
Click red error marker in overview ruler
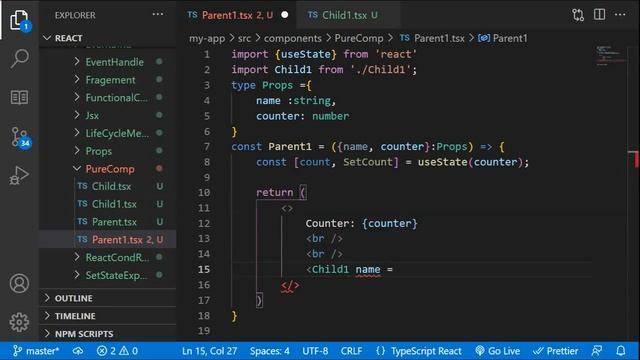click(636, 158)
